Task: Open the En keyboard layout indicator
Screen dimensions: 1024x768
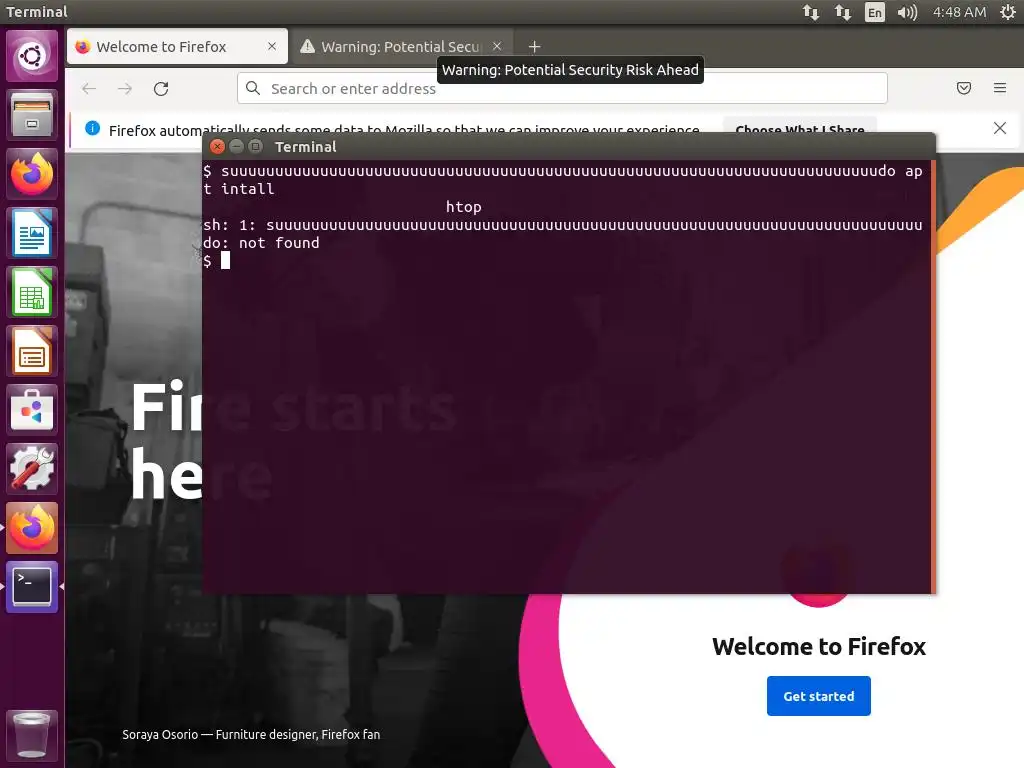Action: 874,12
